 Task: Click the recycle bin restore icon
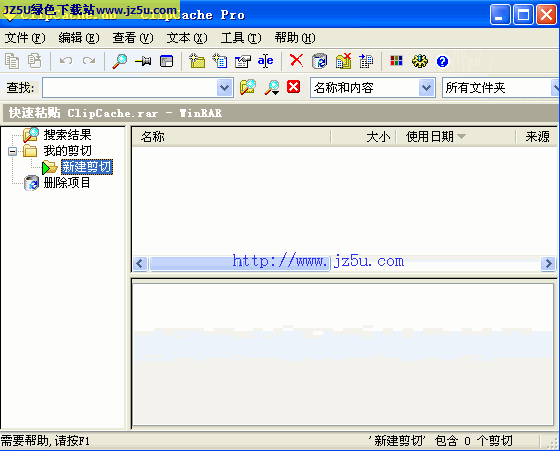(319, 61)
